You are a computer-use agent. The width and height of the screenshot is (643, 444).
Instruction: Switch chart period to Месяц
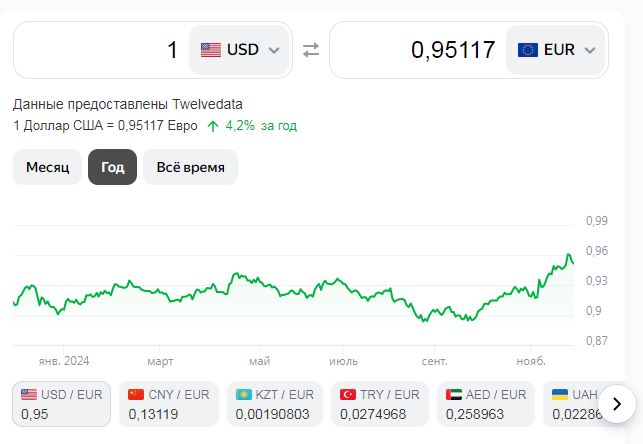click(x=47, y=167)
